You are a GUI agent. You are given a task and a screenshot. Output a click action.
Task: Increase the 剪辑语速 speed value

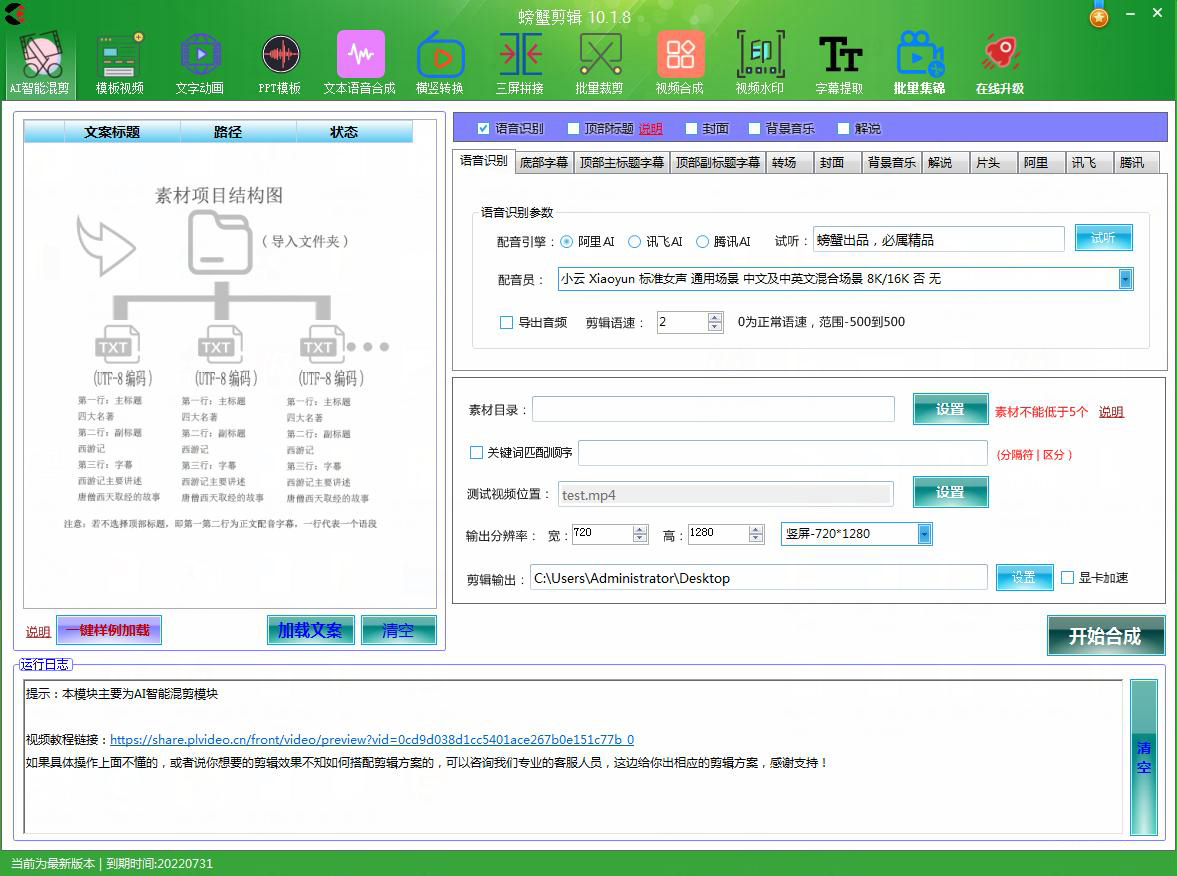(713, 317)
